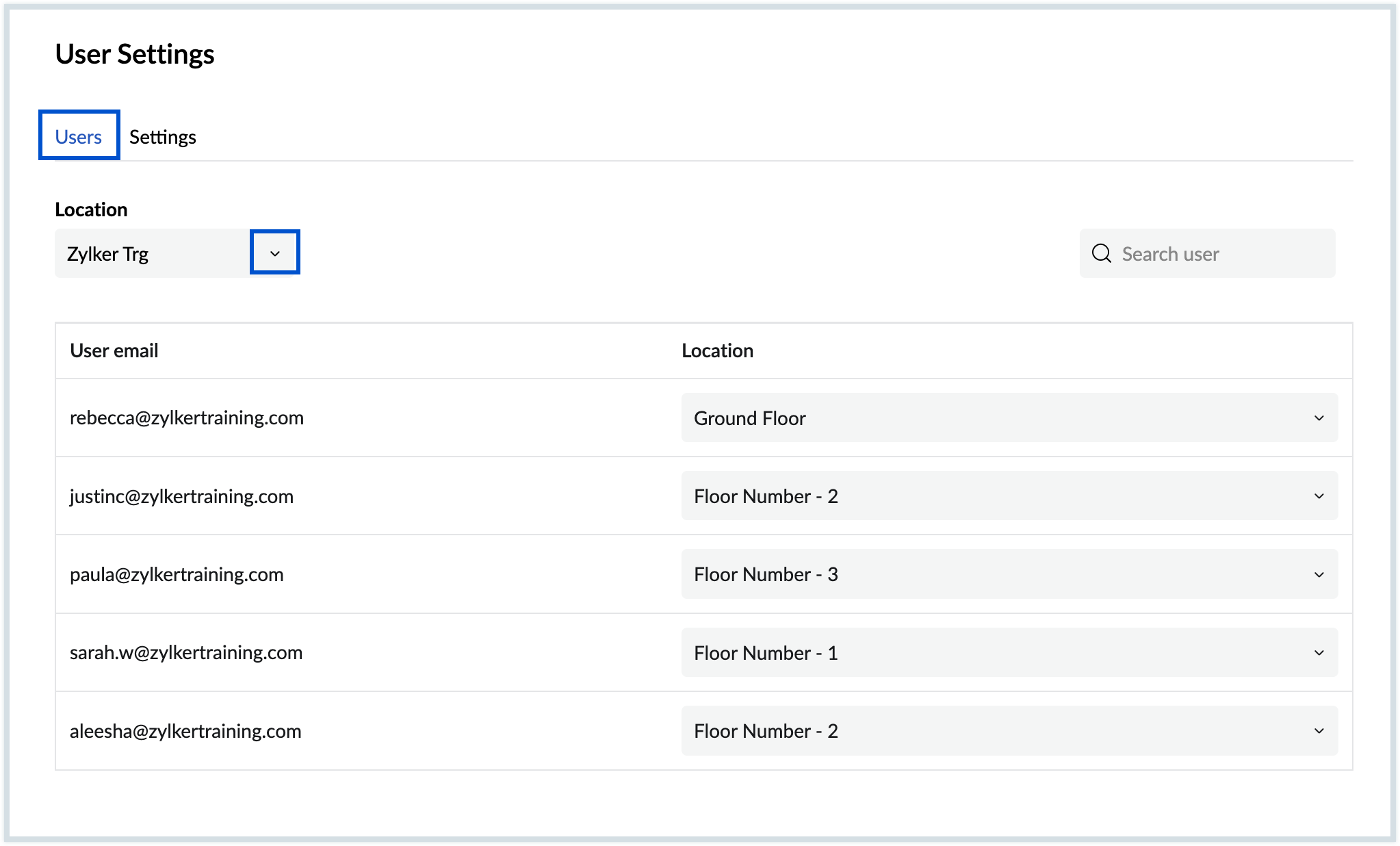Select the paula@zylkertraining.com email
Screen dimensions: 1400x846
[177, 574]
